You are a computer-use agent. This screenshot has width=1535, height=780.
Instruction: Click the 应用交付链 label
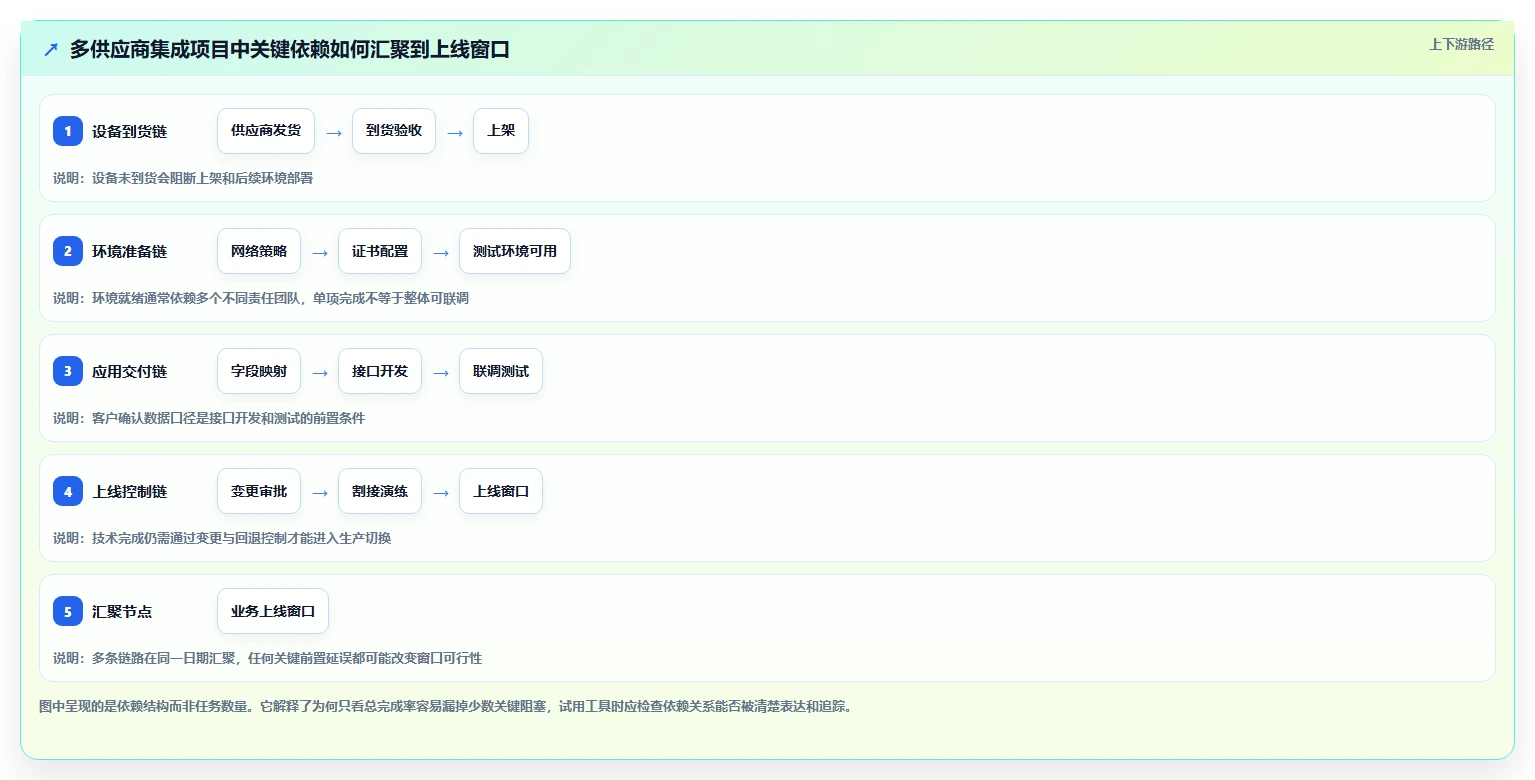(130, 372)
